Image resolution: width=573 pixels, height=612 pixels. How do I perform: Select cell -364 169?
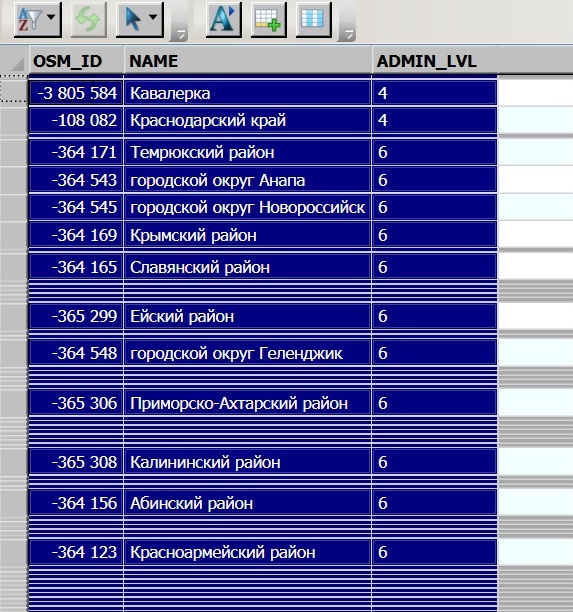(x=77, y=235)
